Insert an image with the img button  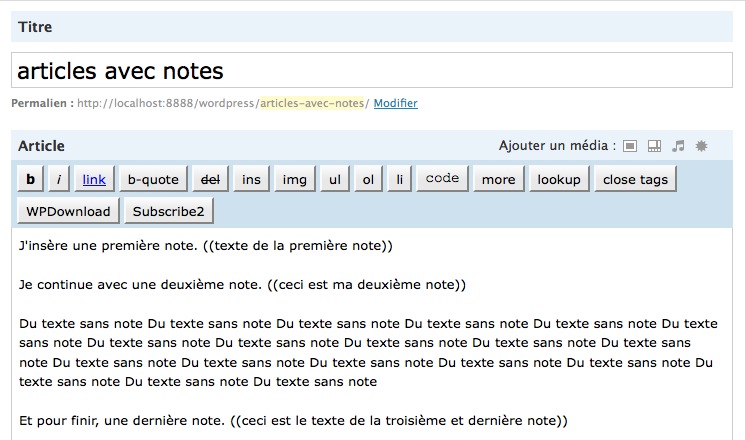(294, 179)
